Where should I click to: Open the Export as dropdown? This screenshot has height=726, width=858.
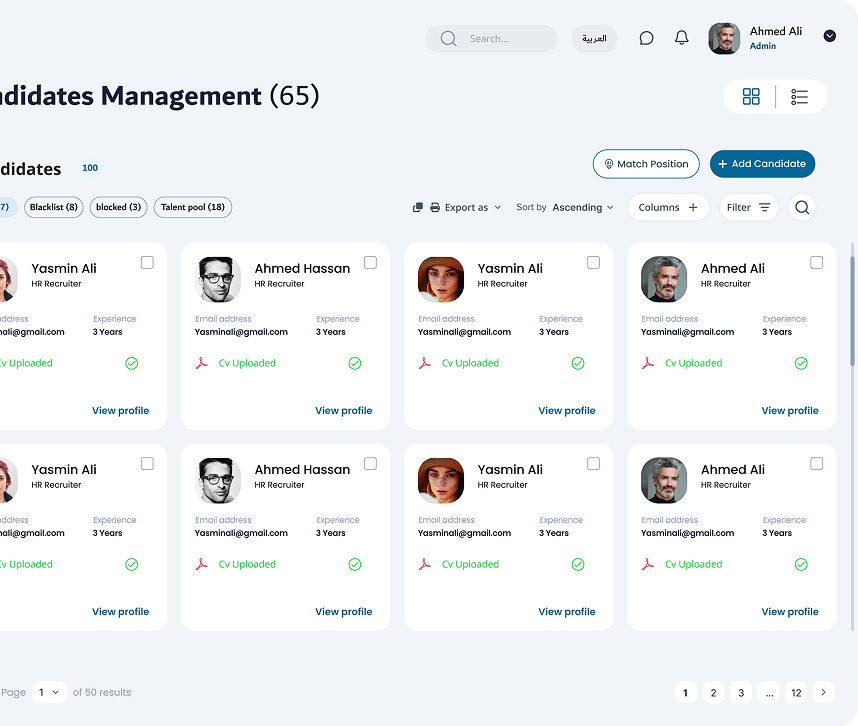pyautogui.click(x=473, y=207)
